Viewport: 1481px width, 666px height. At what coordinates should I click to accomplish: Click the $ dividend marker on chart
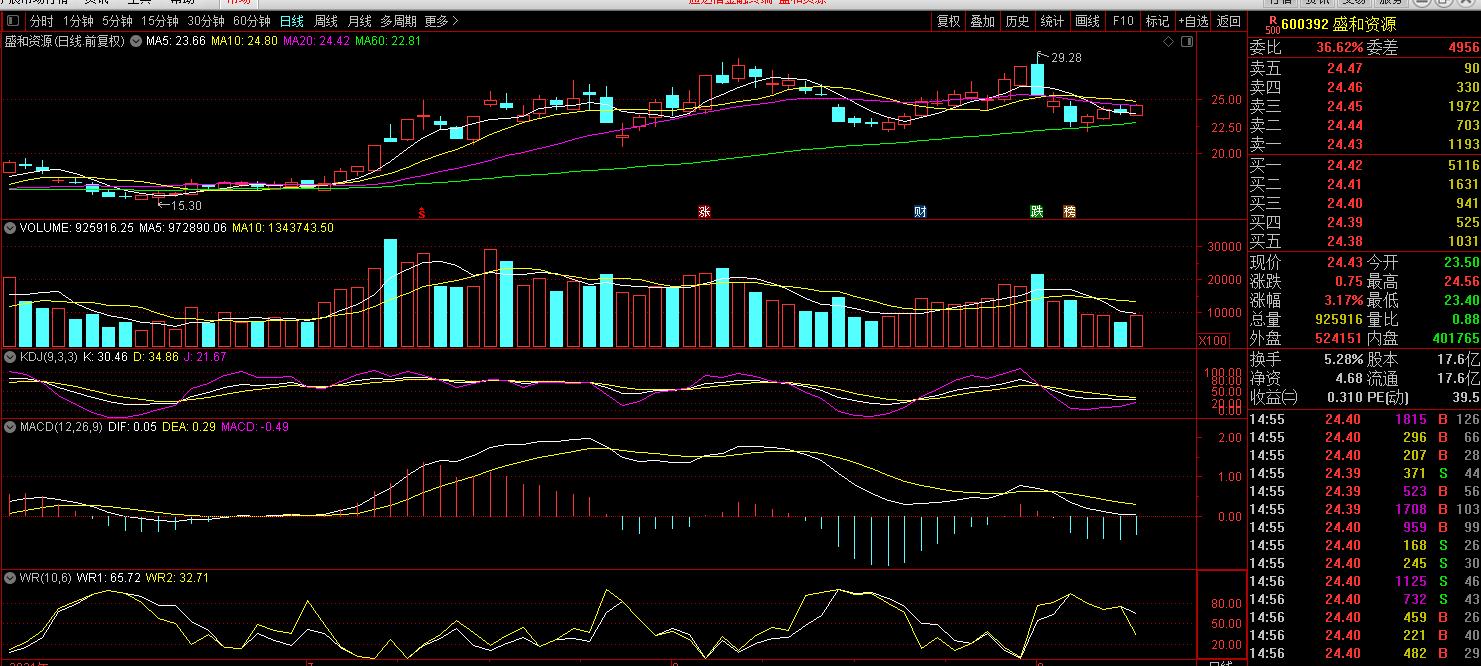coord(423,213)
